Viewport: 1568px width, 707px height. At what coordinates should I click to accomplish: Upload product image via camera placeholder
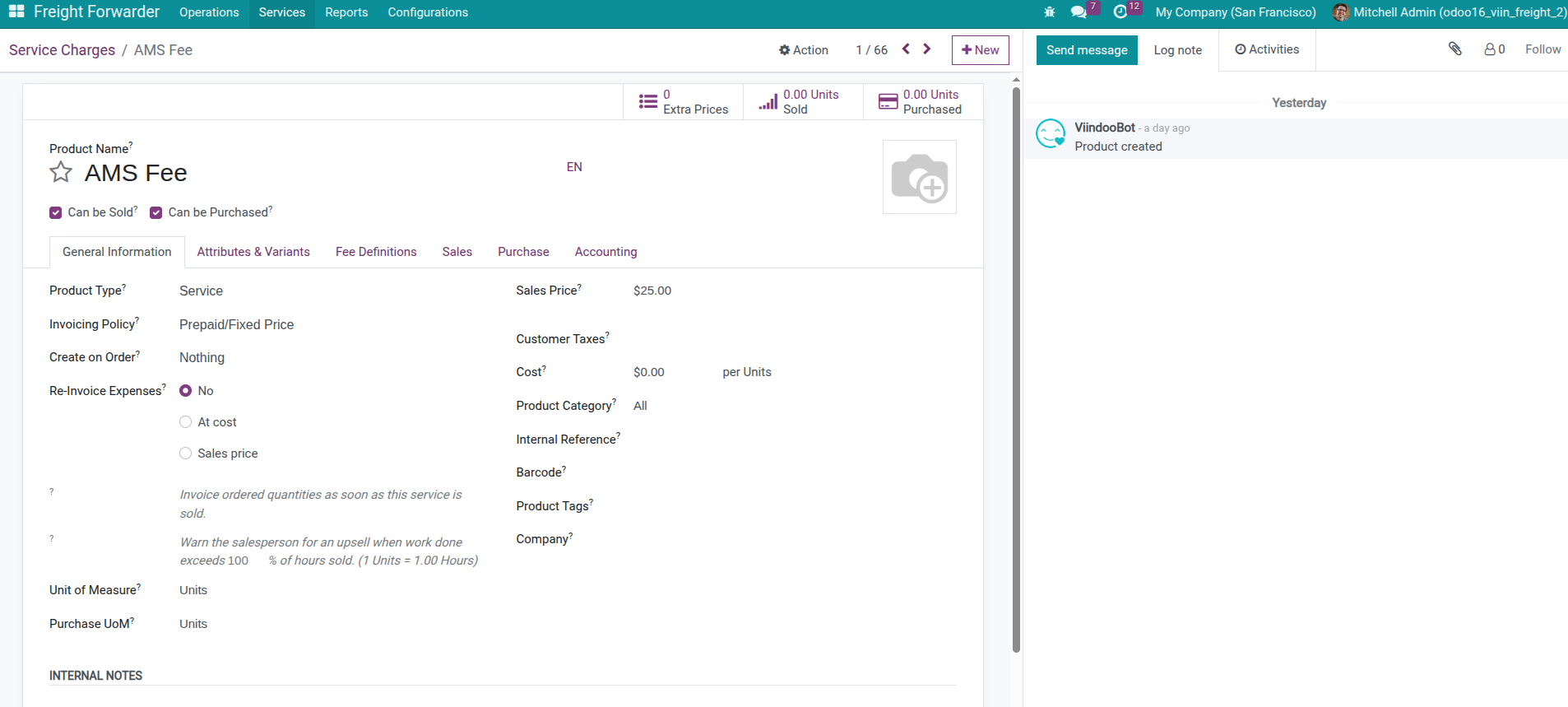click(919, 177)
